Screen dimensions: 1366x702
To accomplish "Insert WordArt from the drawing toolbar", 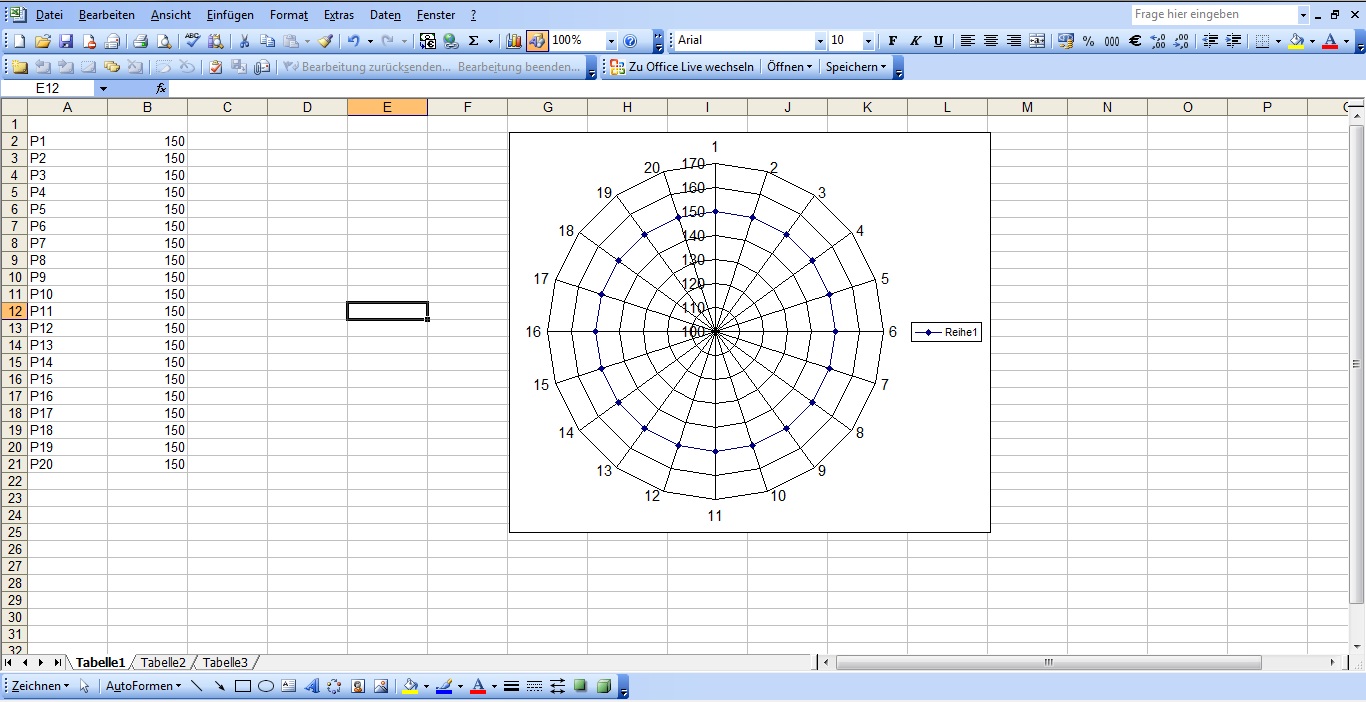I will pyautogui.click(x=311, y=686).
